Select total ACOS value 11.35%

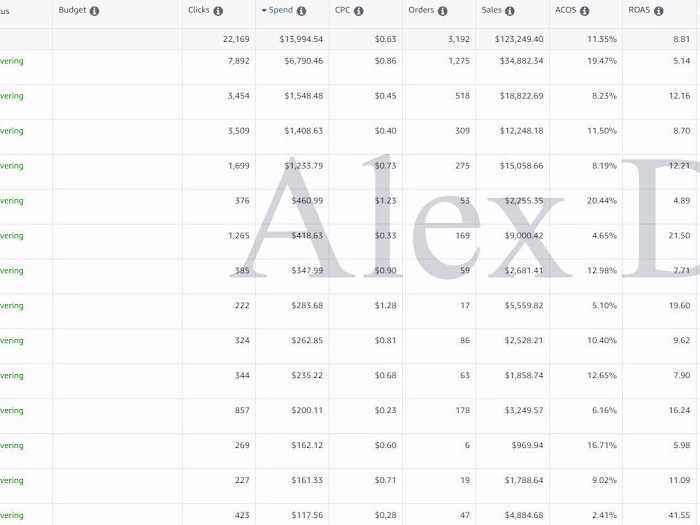point(602,39)
